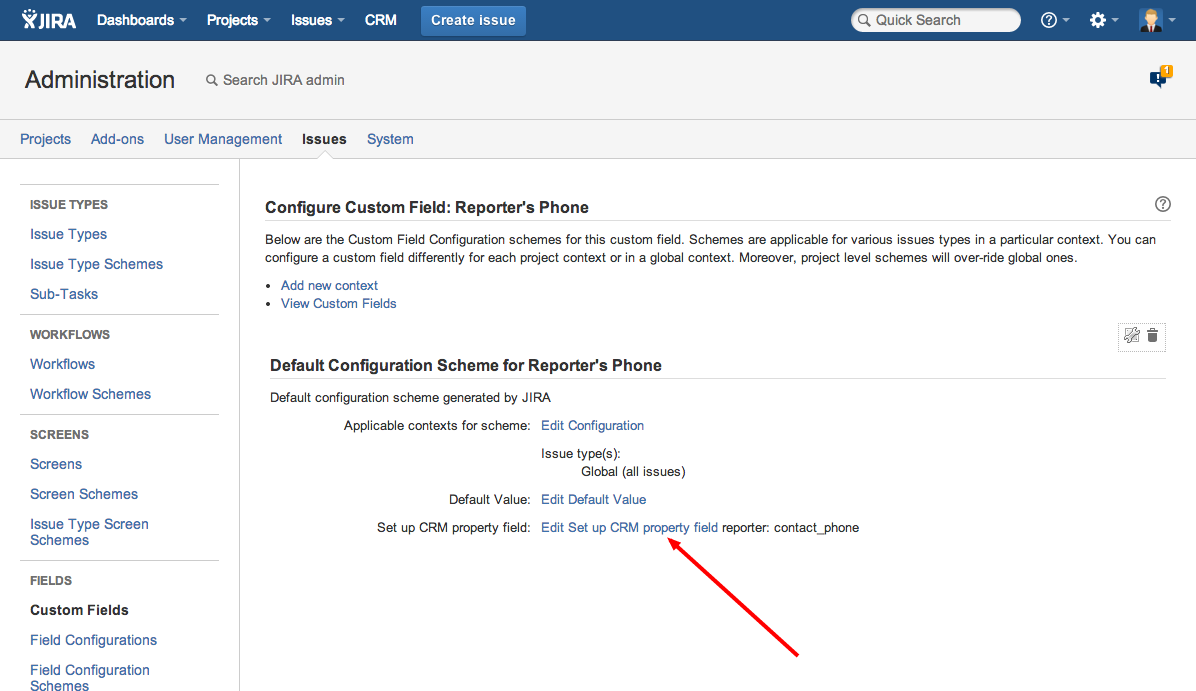The width and height of the screenshot is (1196, 691).
Task: Delete the scheme using the trash icon
Action: click(1153, 336)
